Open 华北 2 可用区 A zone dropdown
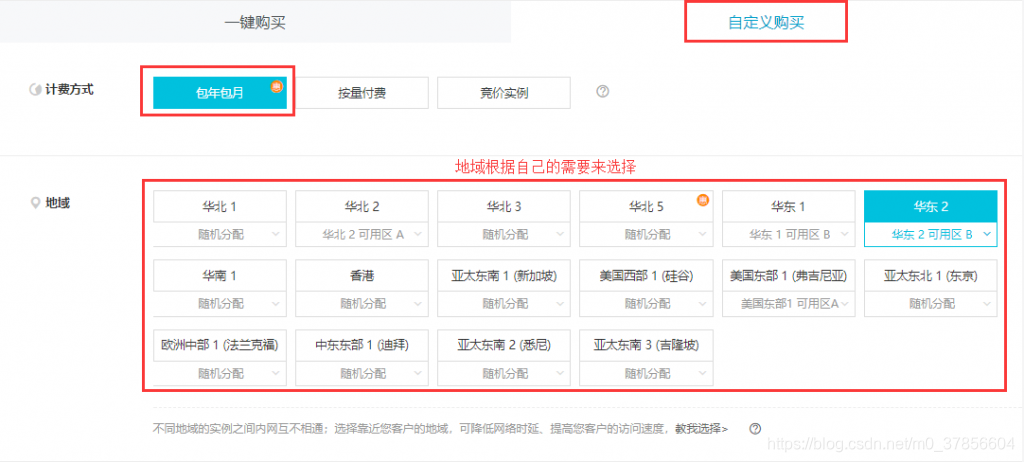The height and width of the screenshot is (462, 1024). 362,235
